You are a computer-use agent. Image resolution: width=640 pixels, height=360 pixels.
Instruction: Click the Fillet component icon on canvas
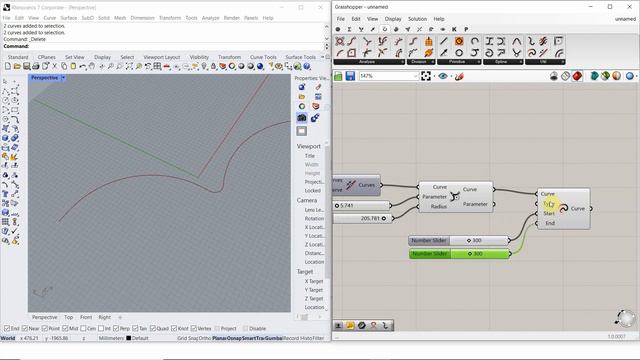pos(455,197)
